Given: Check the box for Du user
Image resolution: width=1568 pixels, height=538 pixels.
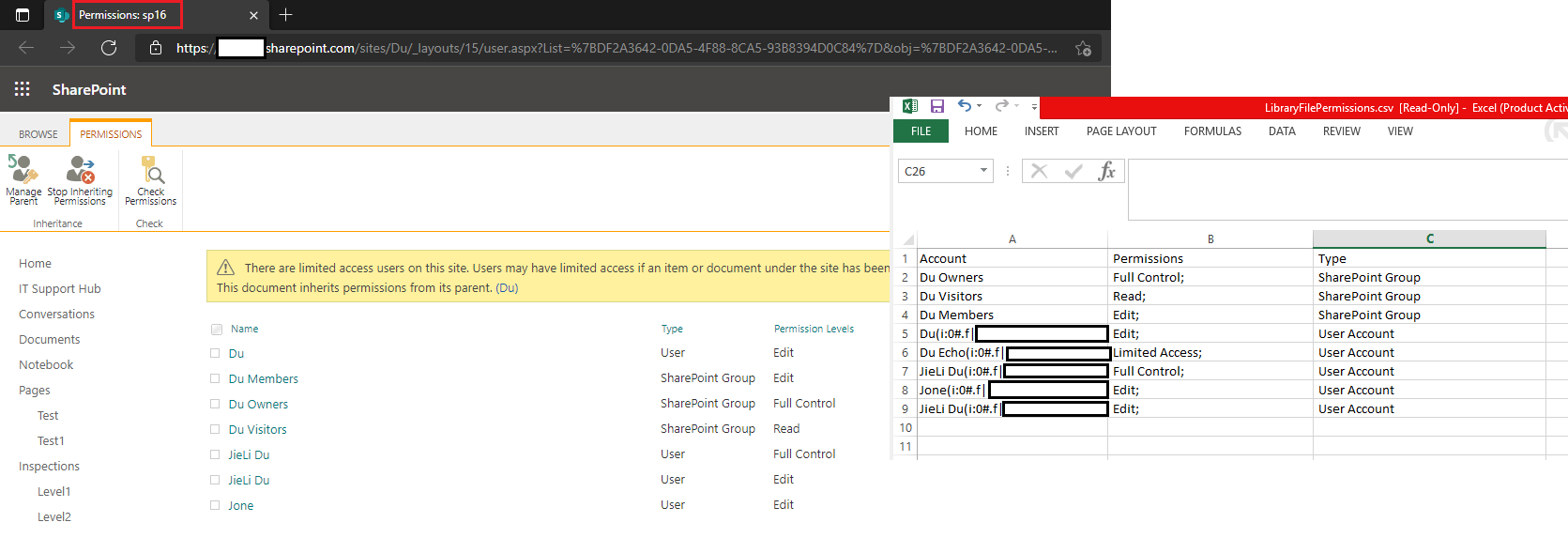Looking at the screenshot, I should tap(215, 354).
